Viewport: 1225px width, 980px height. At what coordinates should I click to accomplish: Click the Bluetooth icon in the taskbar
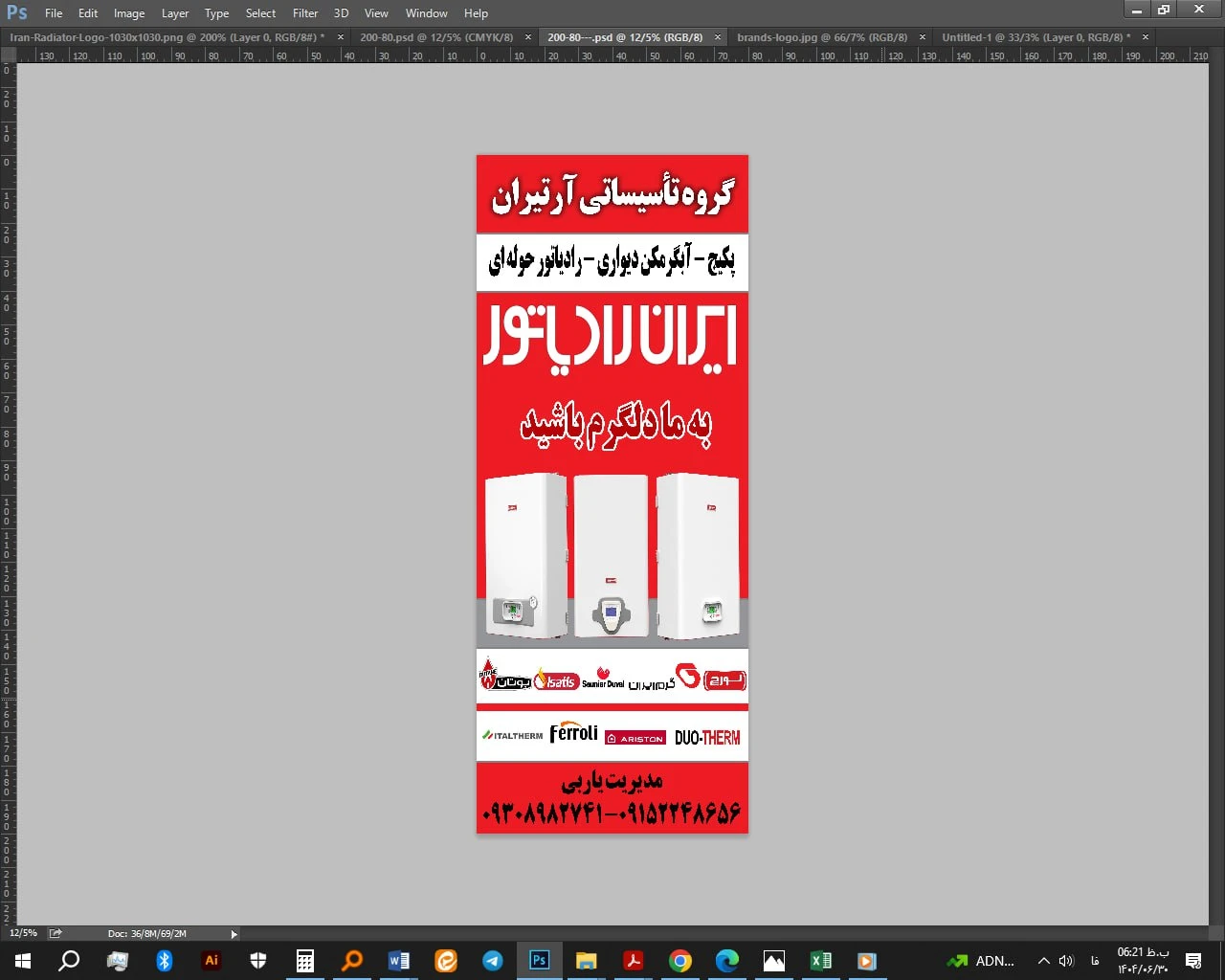coord(164,961)
